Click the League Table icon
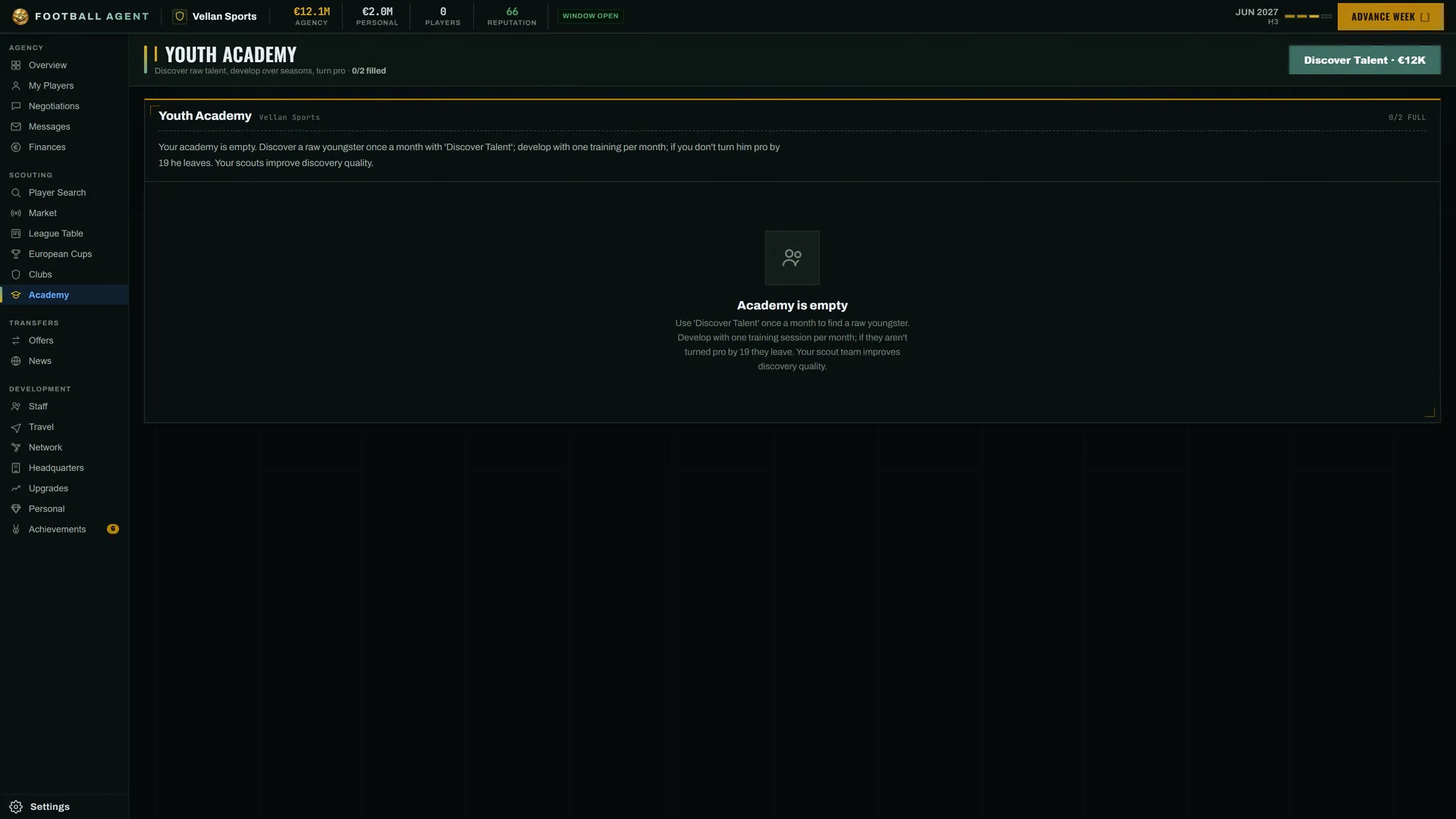The height and width of the screenshot is (819, 1456). coord(16,234)
